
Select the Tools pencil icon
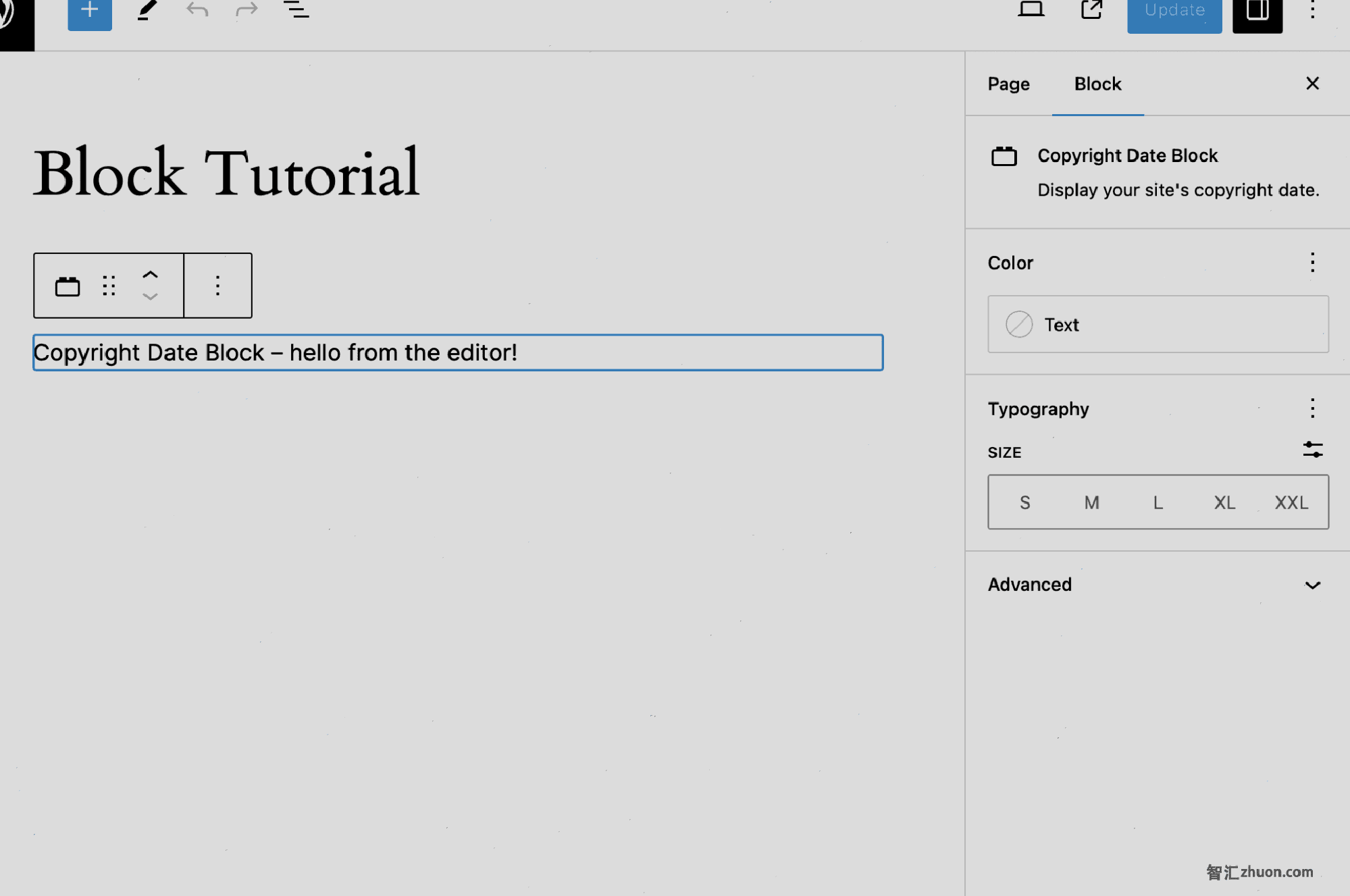[x=147, y=10]
